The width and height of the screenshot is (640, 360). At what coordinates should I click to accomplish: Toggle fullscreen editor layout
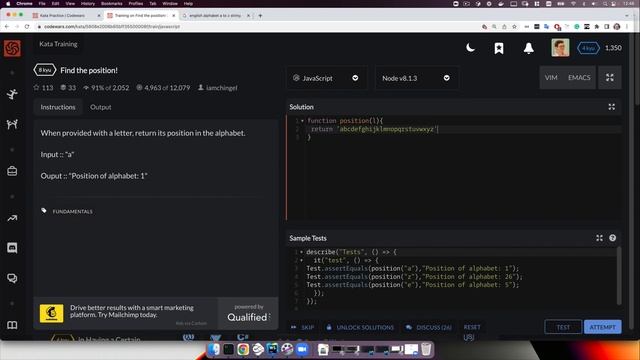tap(610, 78)
